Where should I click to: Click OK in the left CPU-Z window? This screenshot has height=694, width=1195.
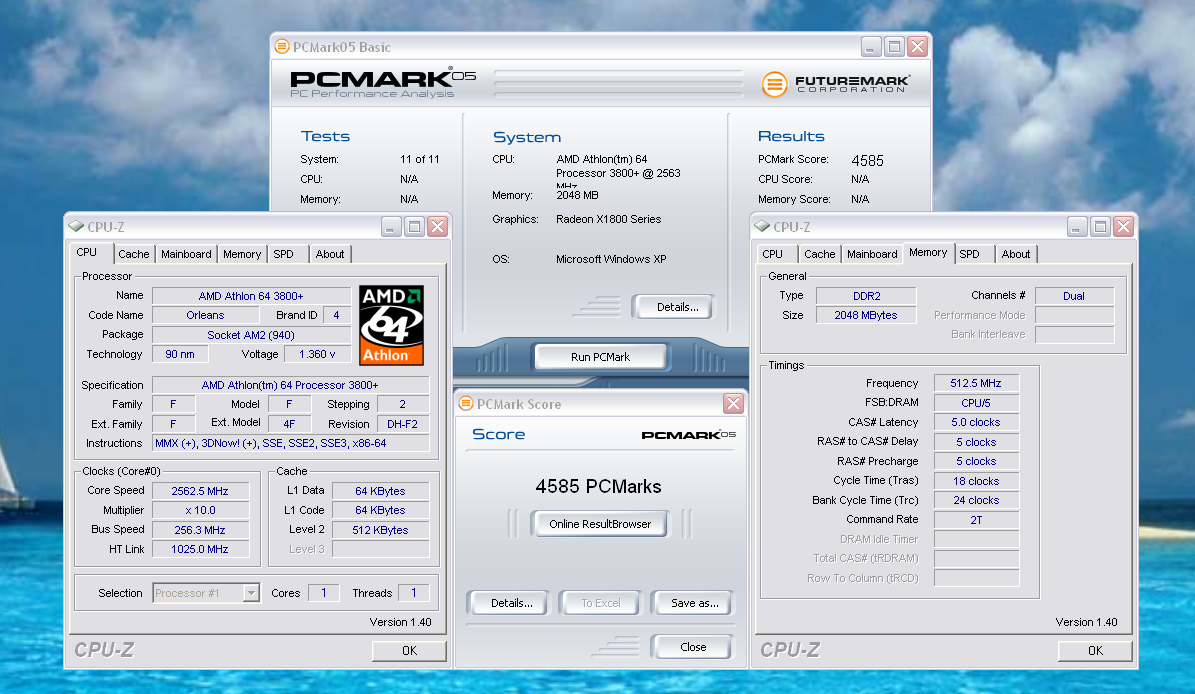coord(409,651)
